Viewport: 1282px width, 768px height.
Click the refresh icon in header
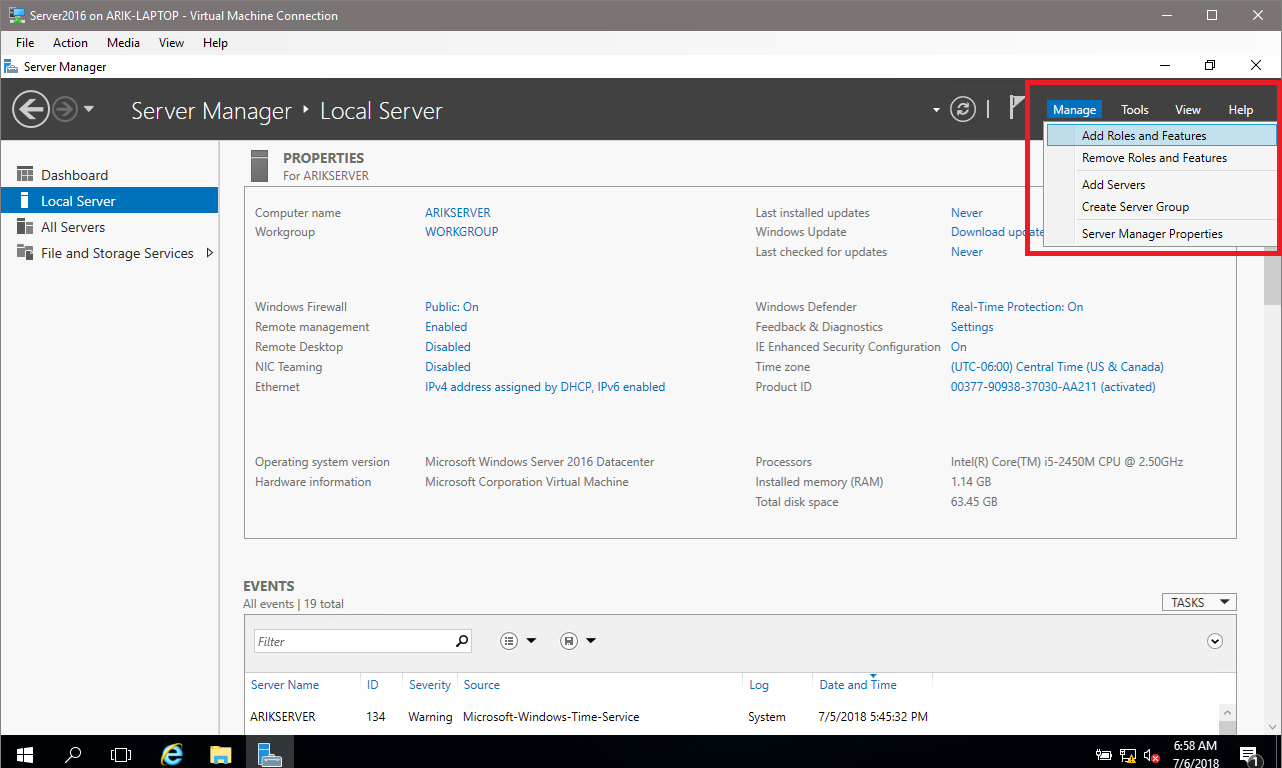click(962, 109)
